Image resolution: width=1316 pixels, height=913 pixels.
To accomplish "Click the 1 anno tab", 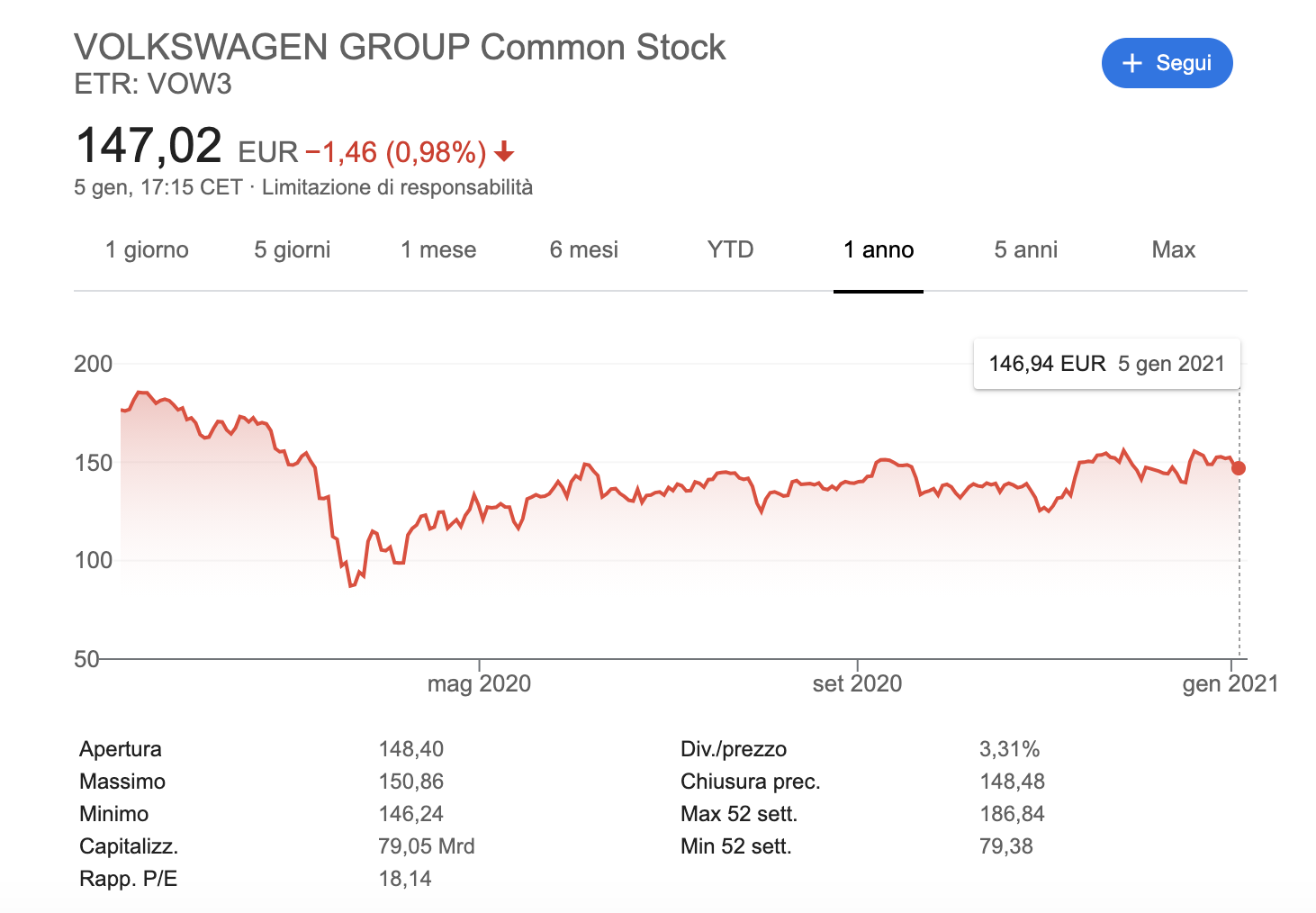I will [x=879, y=249].
